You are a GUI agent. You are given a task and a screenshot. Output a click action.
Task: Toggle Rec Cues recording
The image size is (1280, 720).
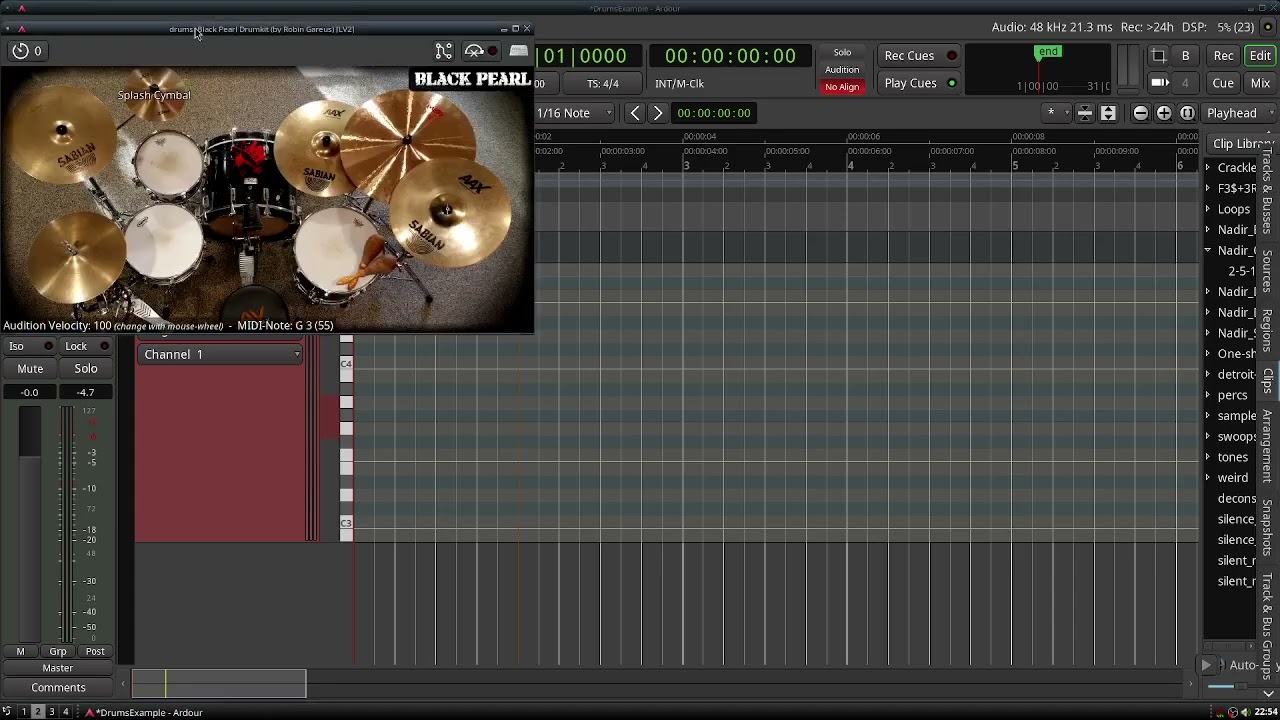[x=920, y=56]
